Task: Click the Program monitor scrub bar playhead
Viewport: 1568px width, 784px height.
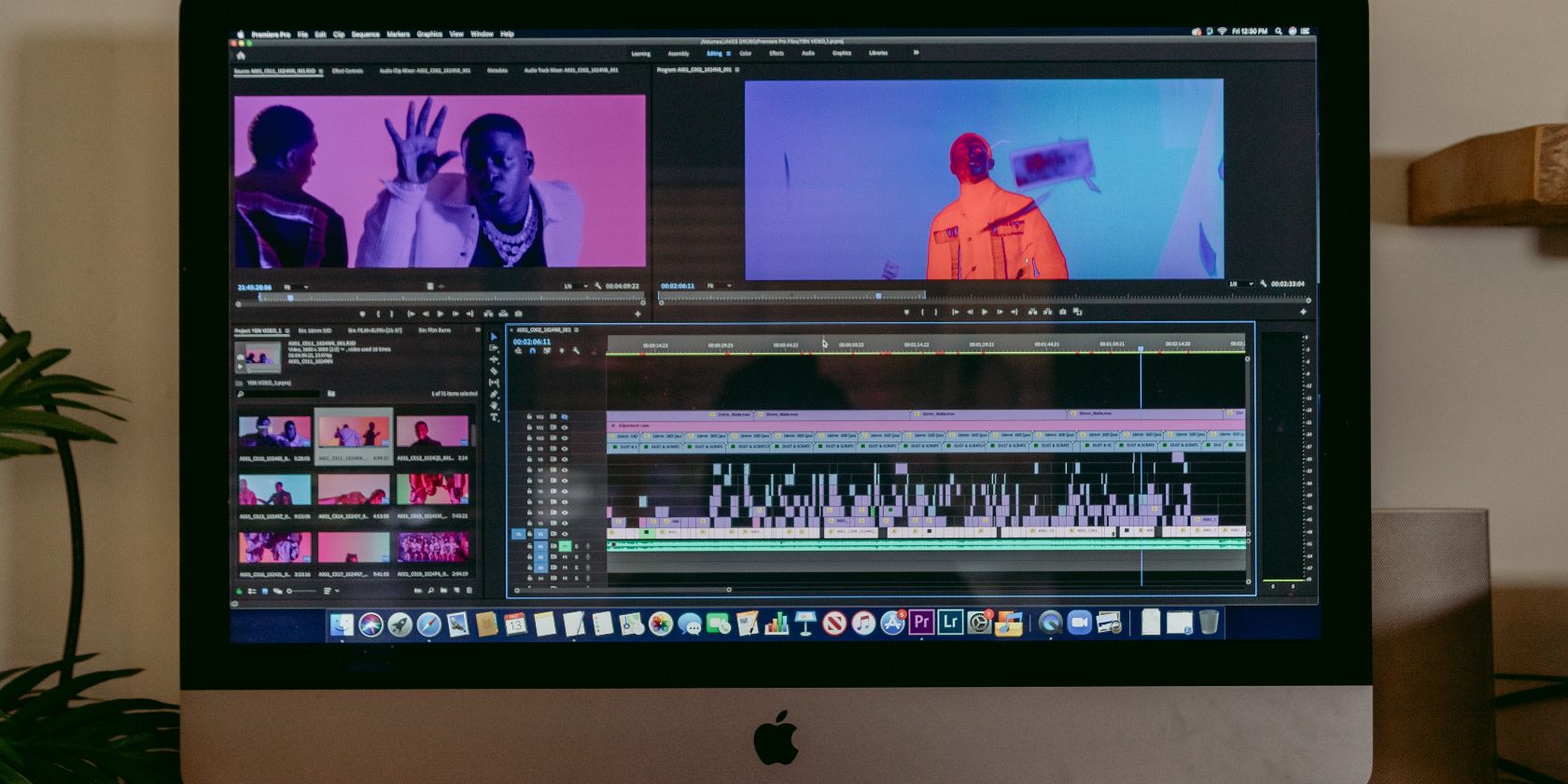Action: [x=877, y=297]
